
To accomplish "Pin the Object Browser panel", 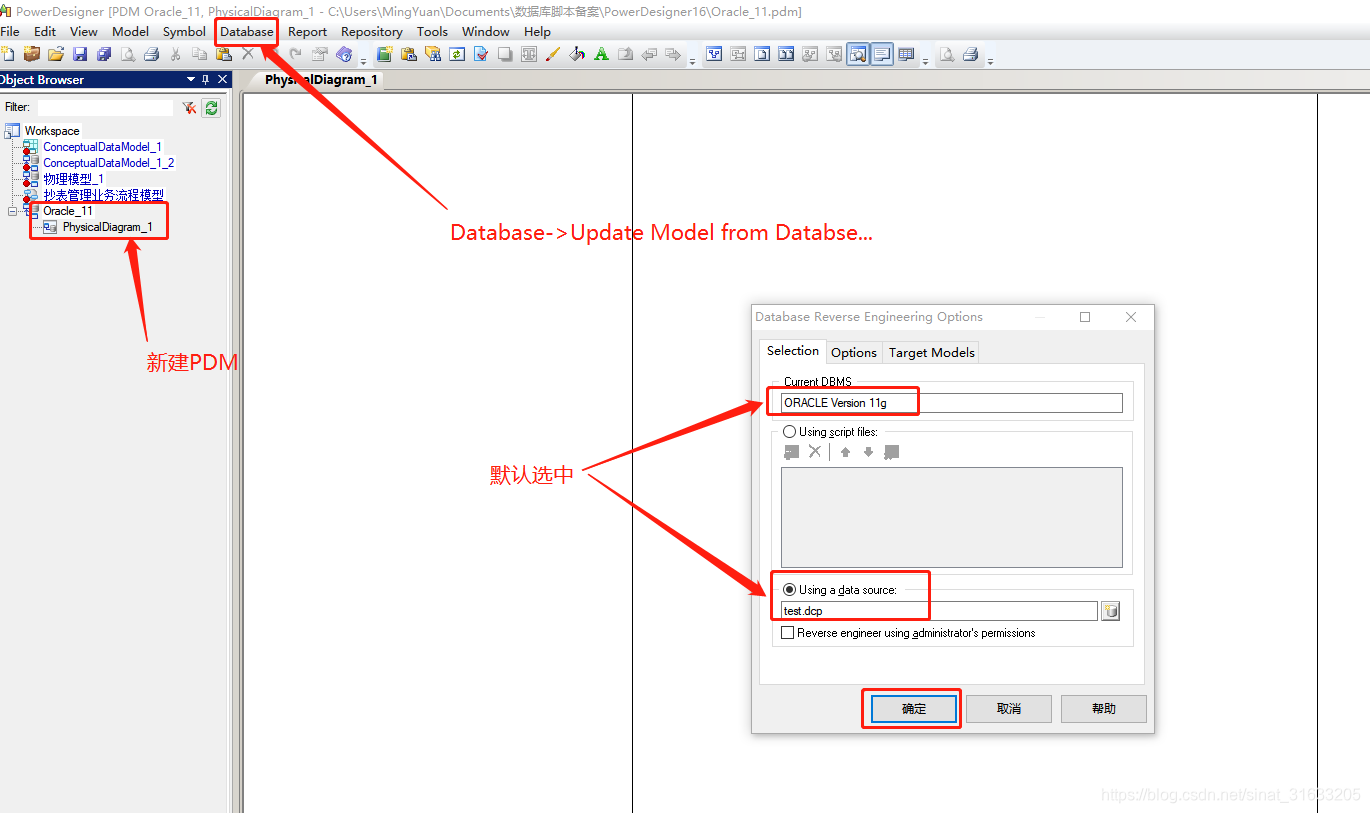I will point(206,80).
